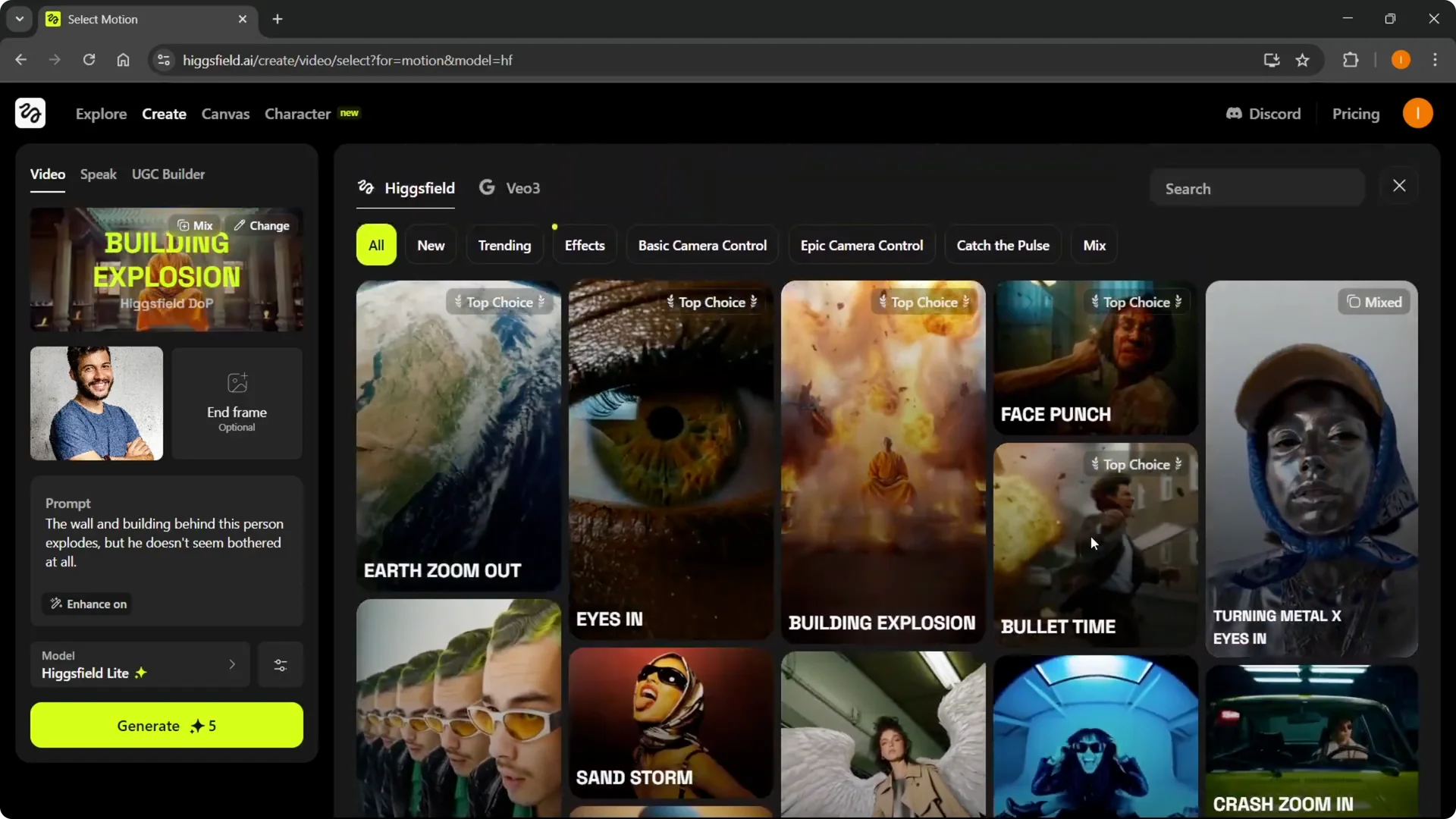Image resolution: width=1456 pixels, height=819 pixels.
Task: Reload the page in browser
Action: click(89, 60)
